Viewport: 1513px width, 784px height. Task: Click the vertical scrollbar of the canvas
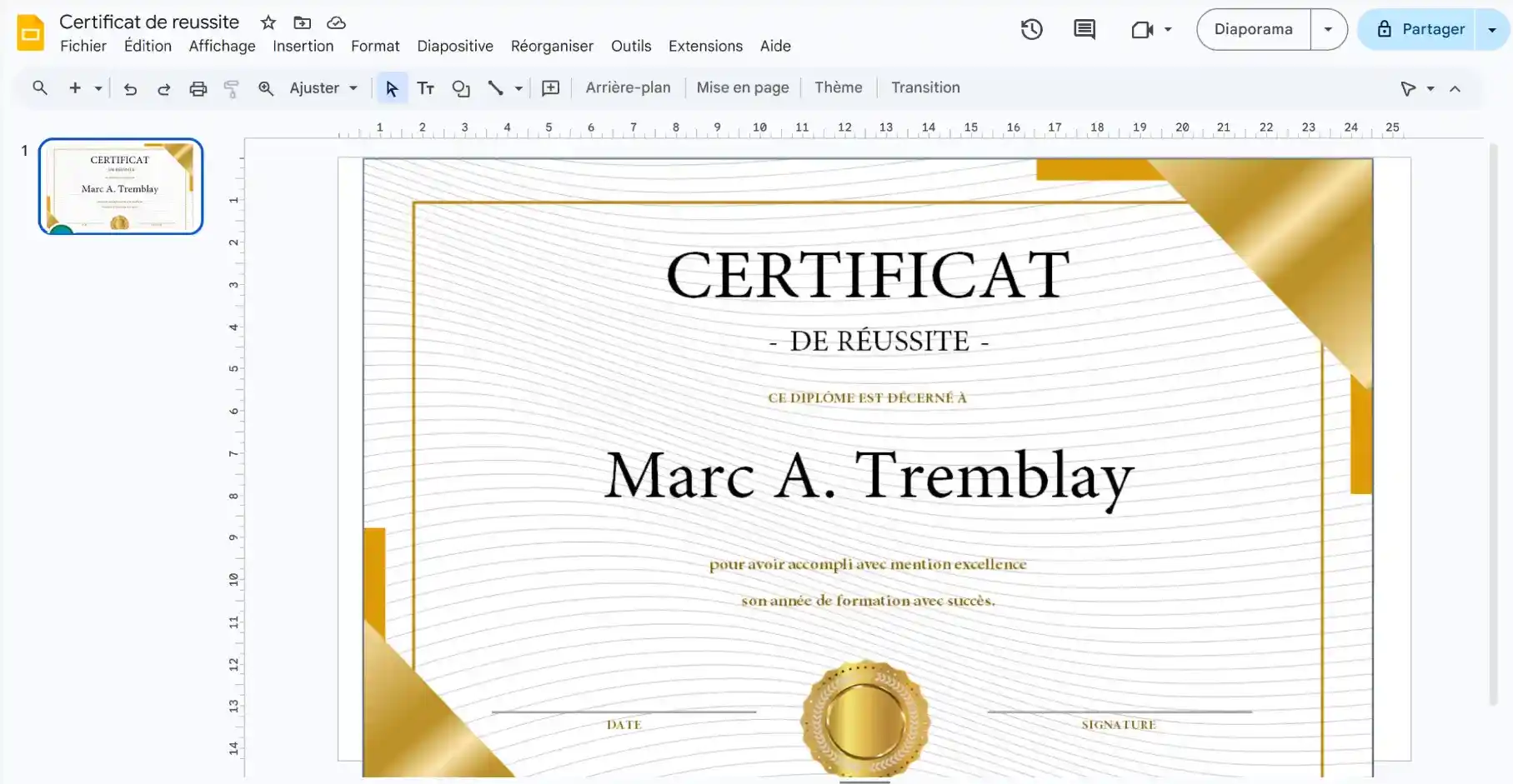click(1493, 425)
